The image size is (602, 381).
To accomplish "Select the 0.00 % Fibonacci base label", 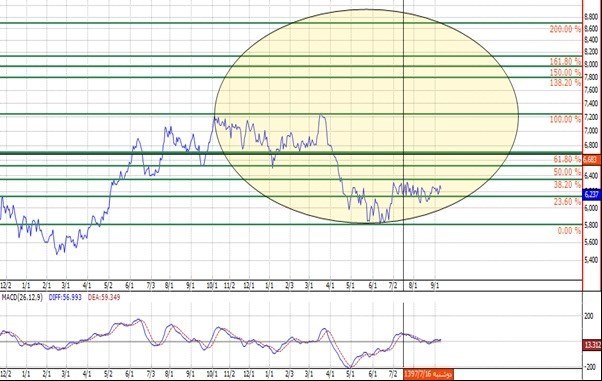I will click(x=569, y=230).
